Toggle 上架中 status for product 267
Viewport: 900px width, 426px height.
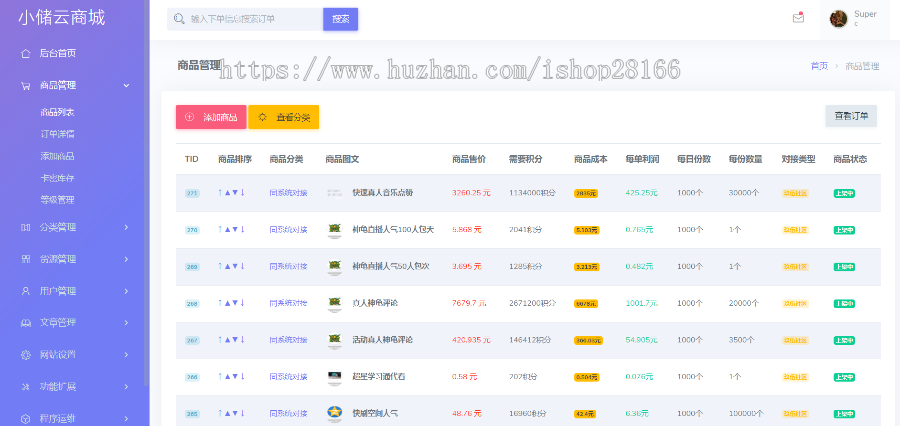coord(844,340)
